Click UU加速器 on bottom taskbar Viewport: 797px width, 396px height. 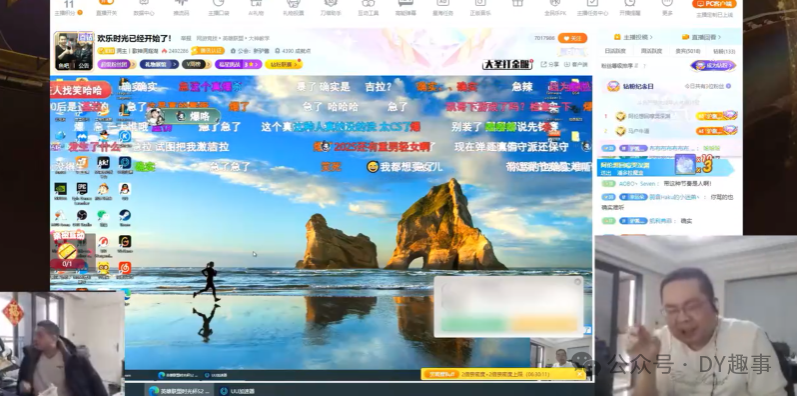point(237,391)
